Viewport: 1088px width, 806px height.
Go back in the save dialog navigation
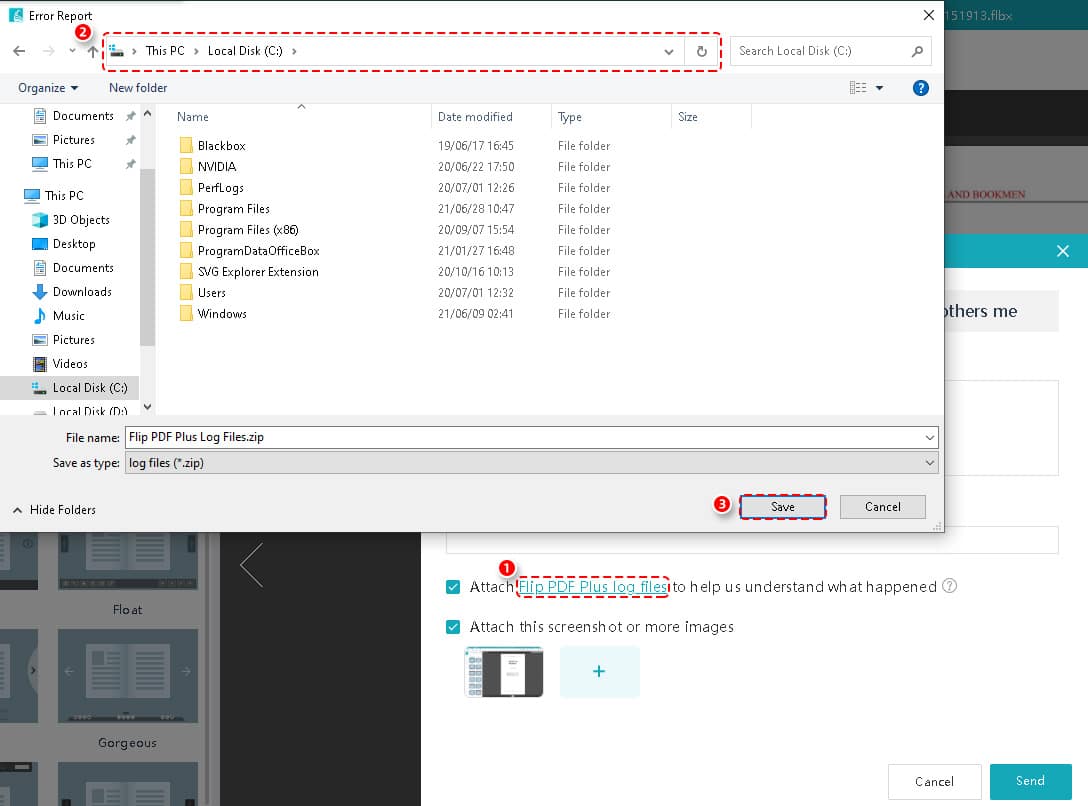pos(19,51)
